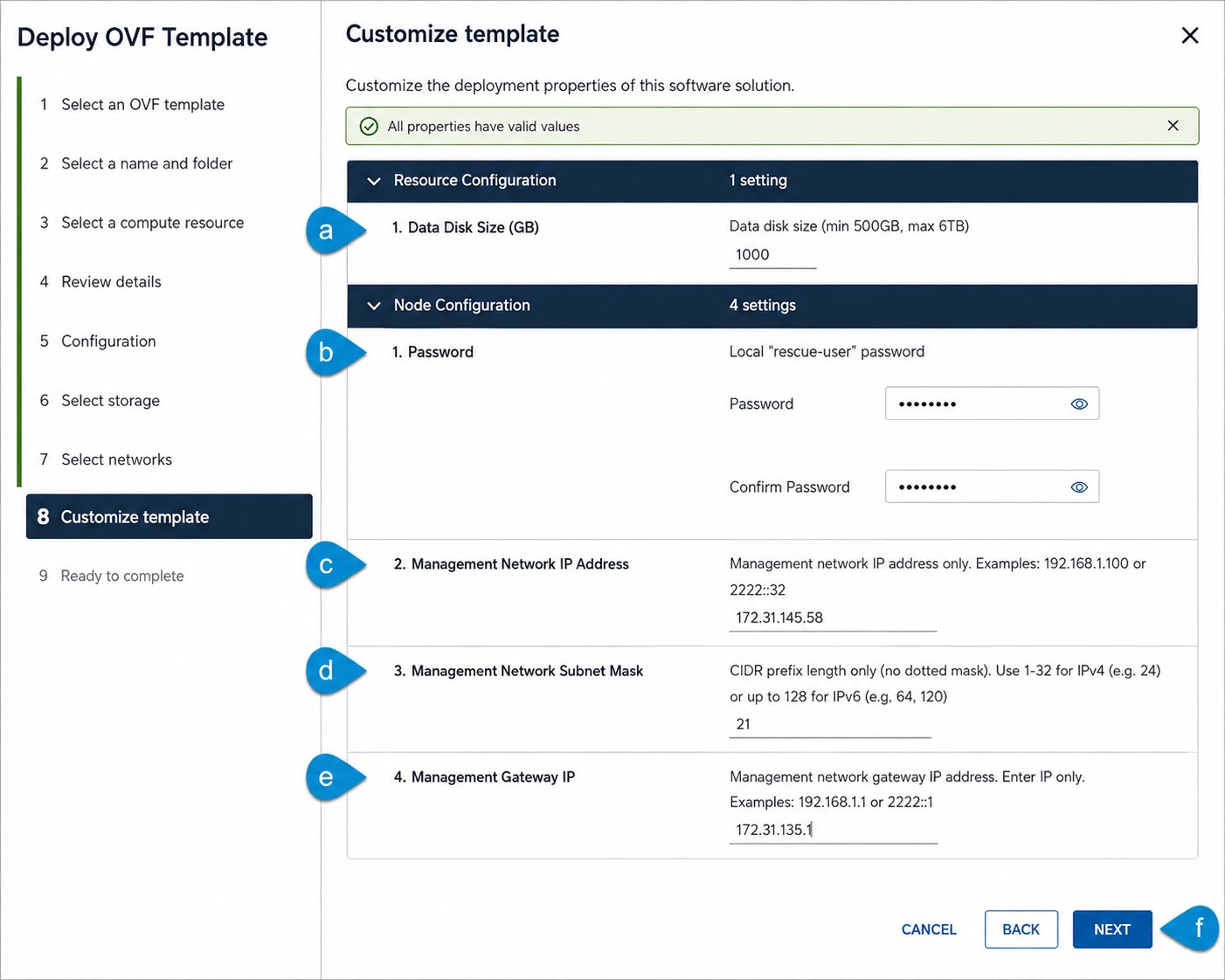Click the NEXT button
This screenshot has width=1225, height=980.
[1112, 929]
